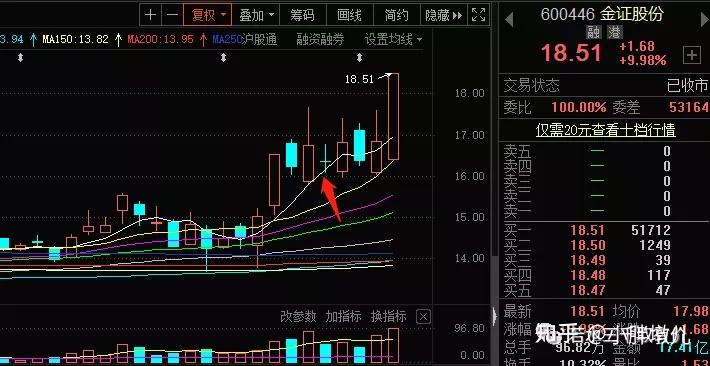This screenshot has width=710, height=366.
Task: Click the 卖五 row label
Action: coord(518,151)
